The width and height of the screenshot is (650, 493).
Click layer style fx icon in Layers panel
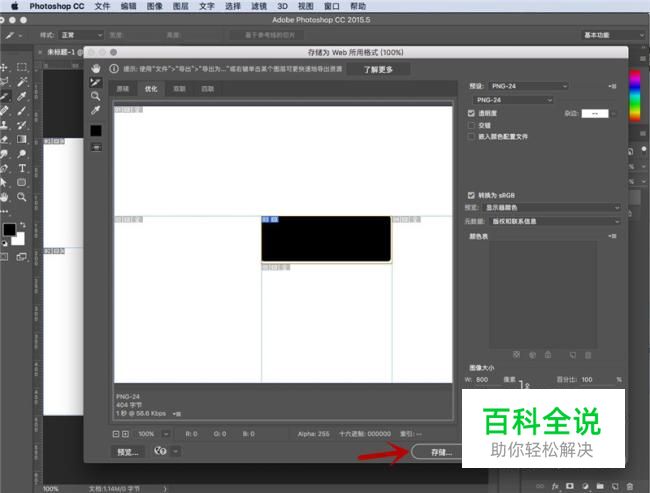coord(555,486)
